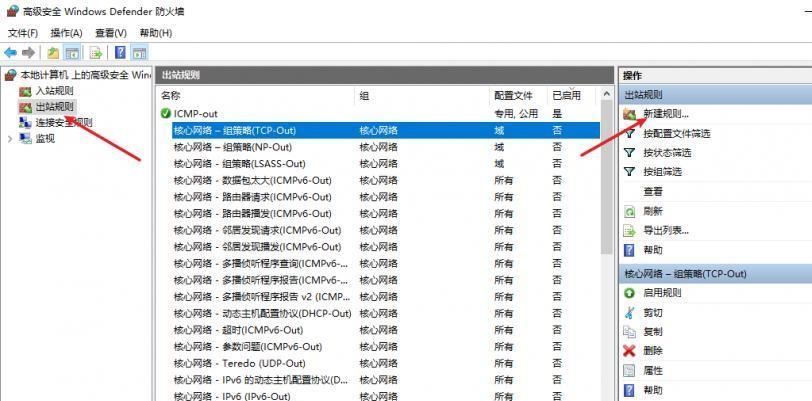Click the 复制 copy icon
This screenshot has height=401, width=812.
(x=629, y=332)
